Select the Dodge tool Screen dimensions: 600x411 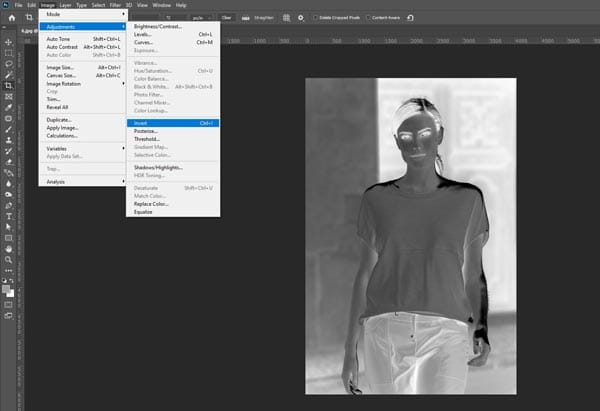pyautogui.click(x=8, y=194)
